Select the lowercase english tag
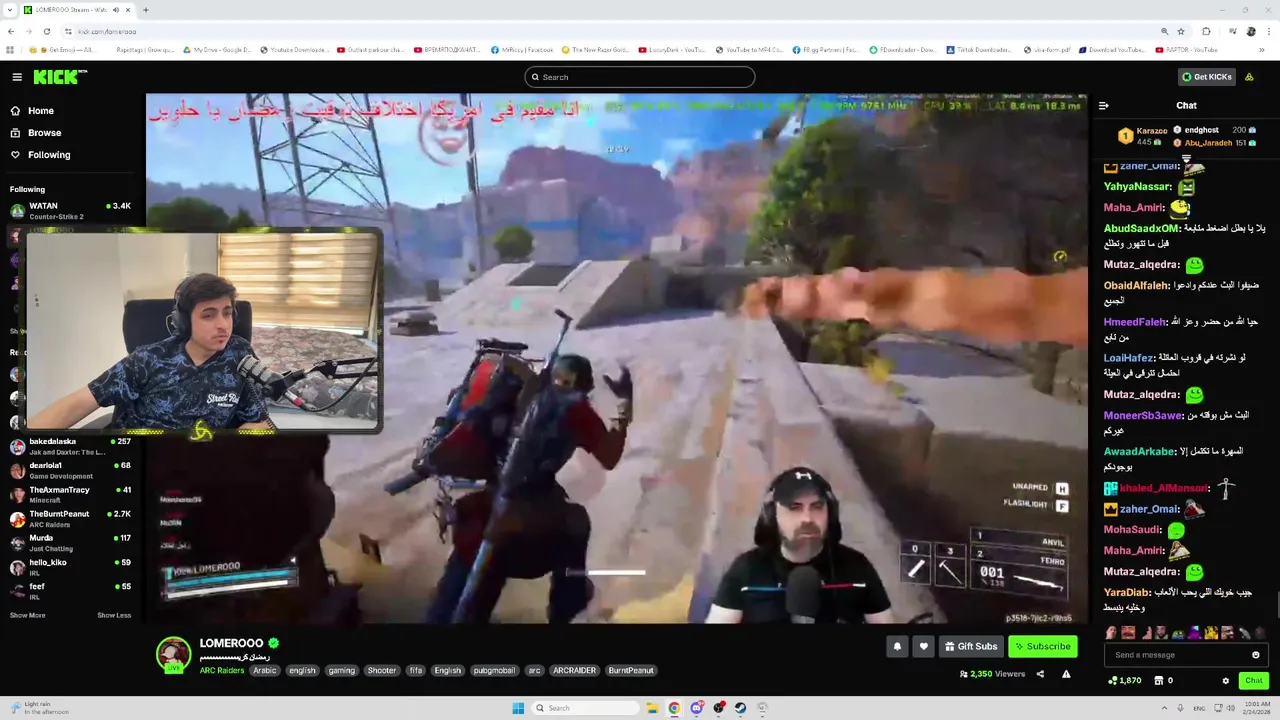Image resolution: width=1280 pixels, height=720 pixels. point(302,670)
